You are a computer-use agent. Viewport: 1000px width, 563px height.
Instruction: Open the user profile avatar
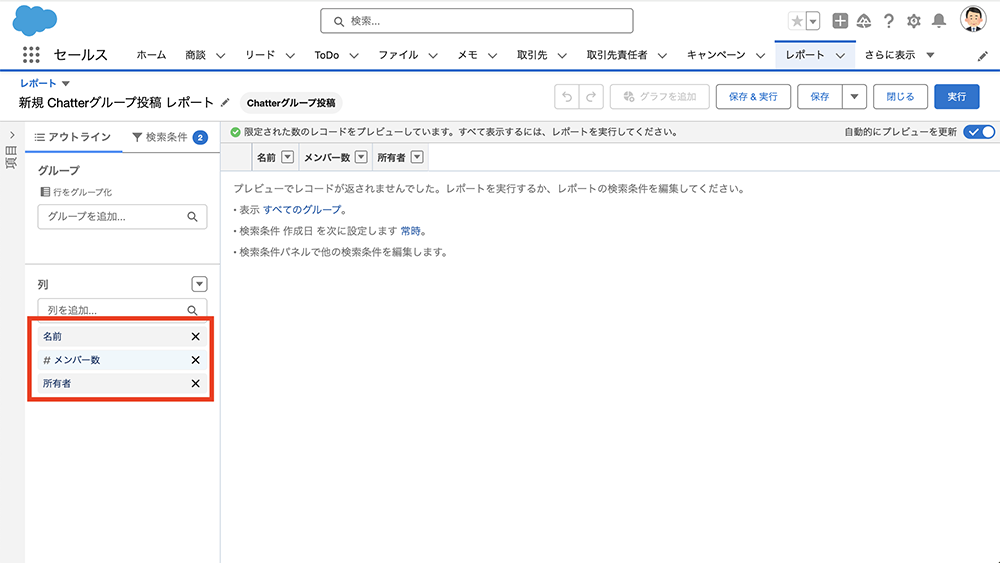tap(973, 19)
